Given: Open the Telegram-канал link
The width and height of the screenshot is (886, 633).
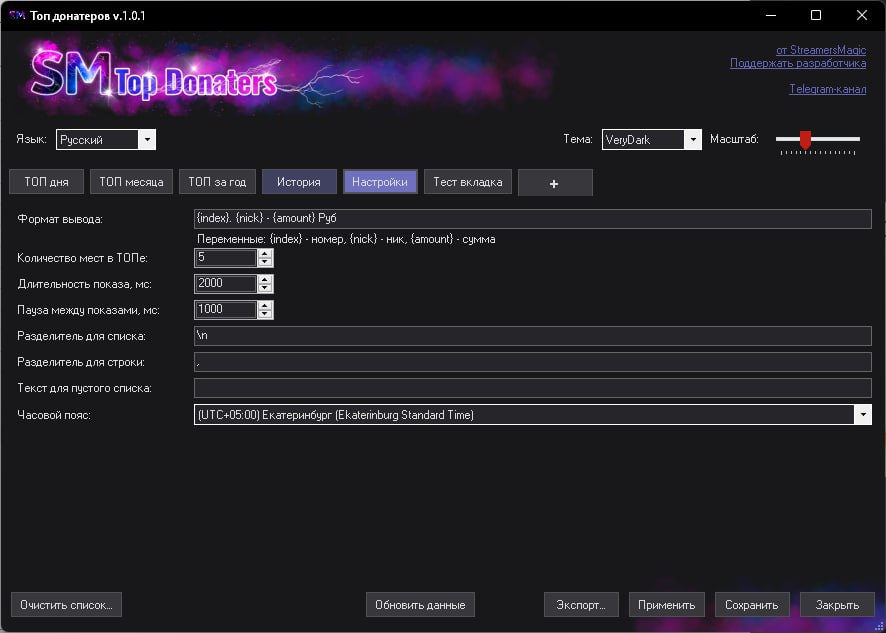Looking at the screenshot, I should (827, 89).
